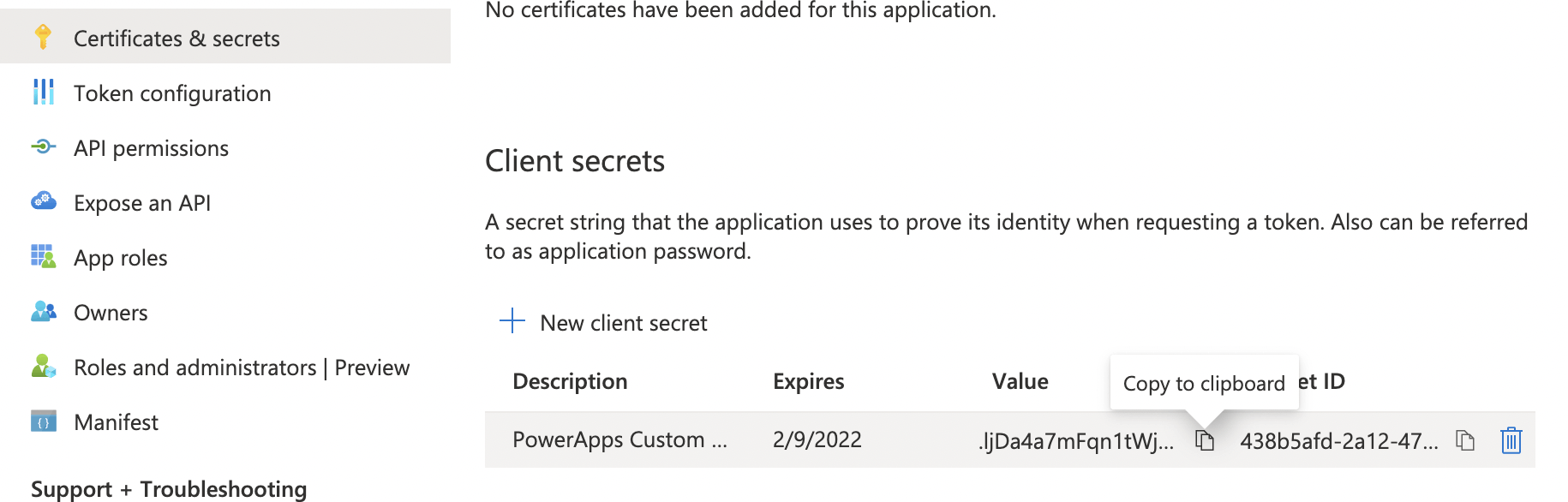The image size is (1568, 502).
Task: Click the Owners people icon
Action: click(43, 312)
